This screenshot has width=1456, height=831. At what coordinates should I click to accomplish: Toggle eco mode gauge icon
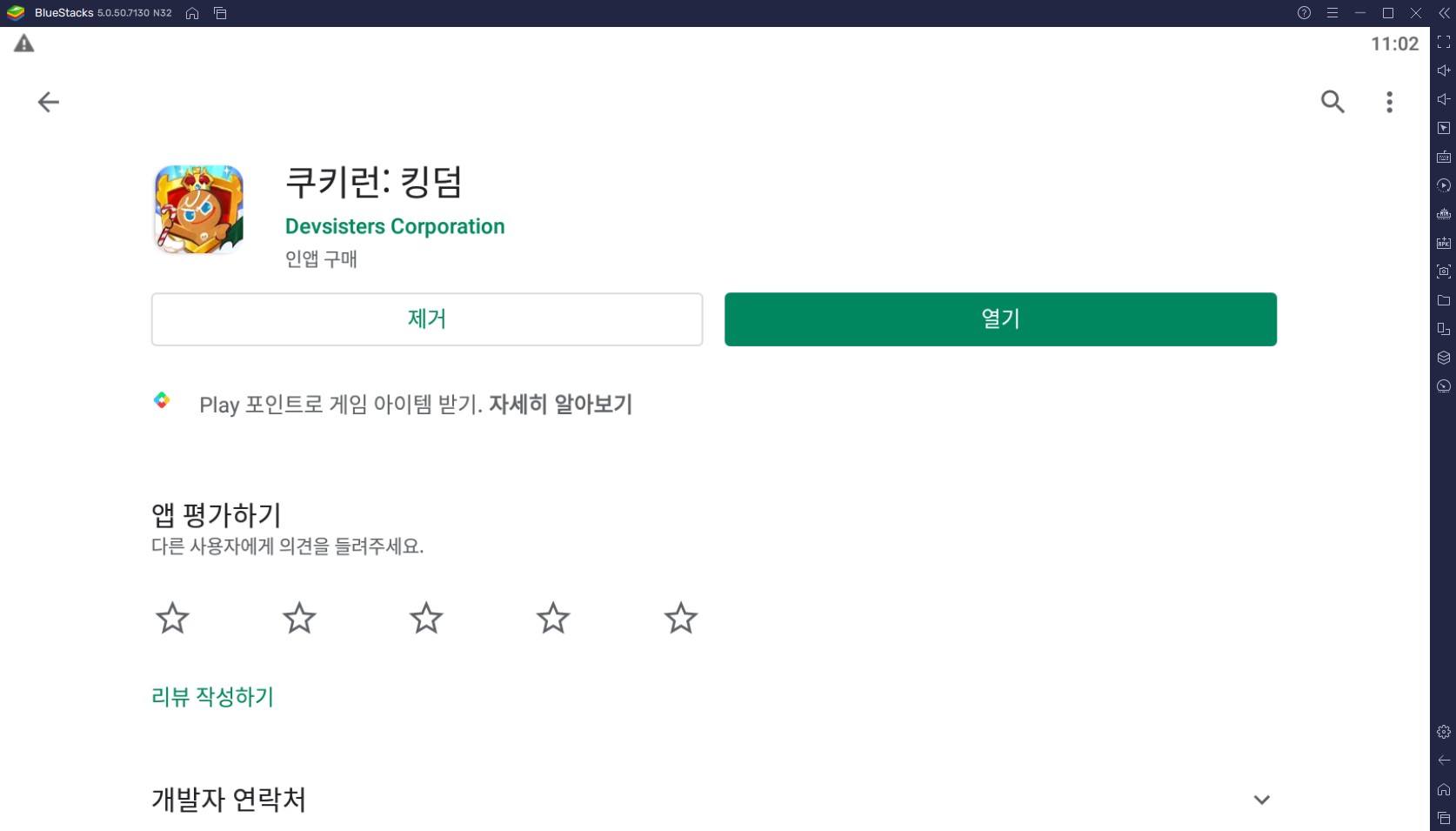click(1444, 386)
